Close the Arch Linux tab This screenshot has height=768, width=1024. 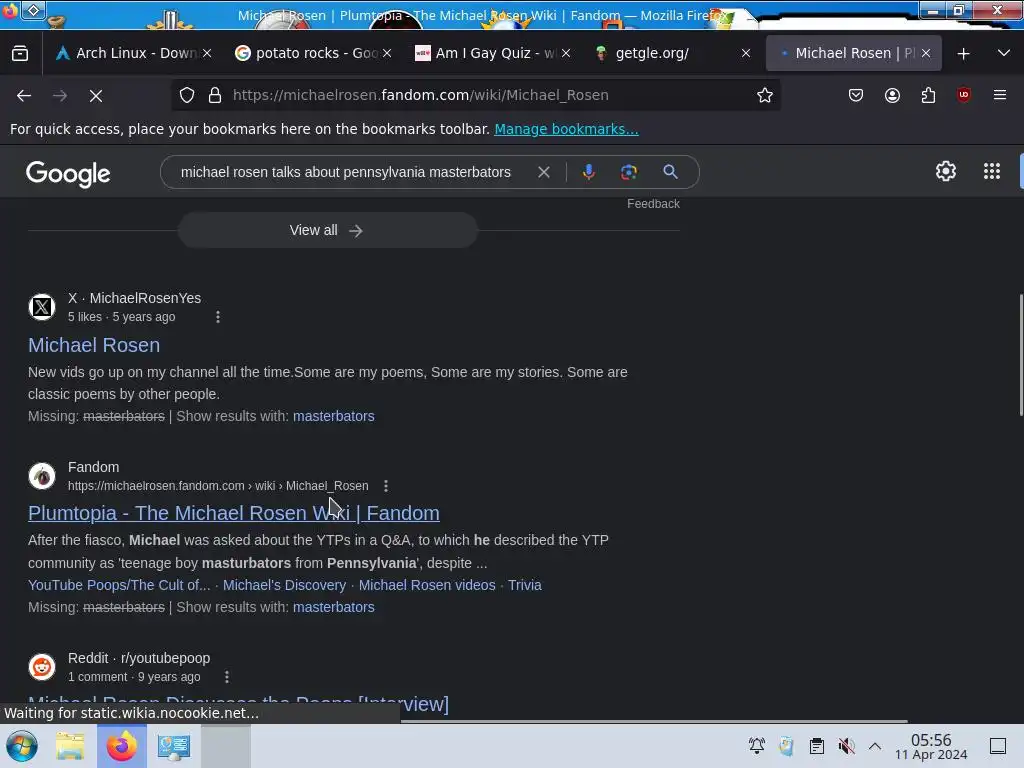(207, 54)
